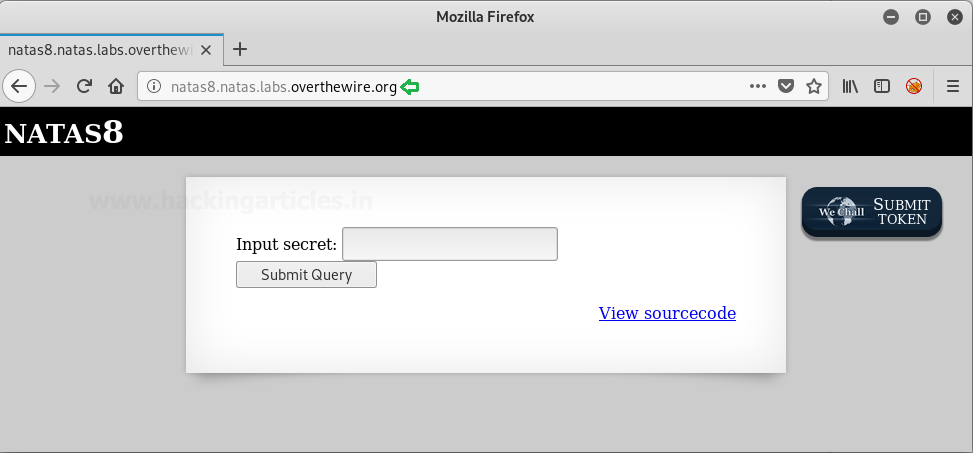
Task: Open the page actions three-dot menu
Action: click(x=758, y=86)
